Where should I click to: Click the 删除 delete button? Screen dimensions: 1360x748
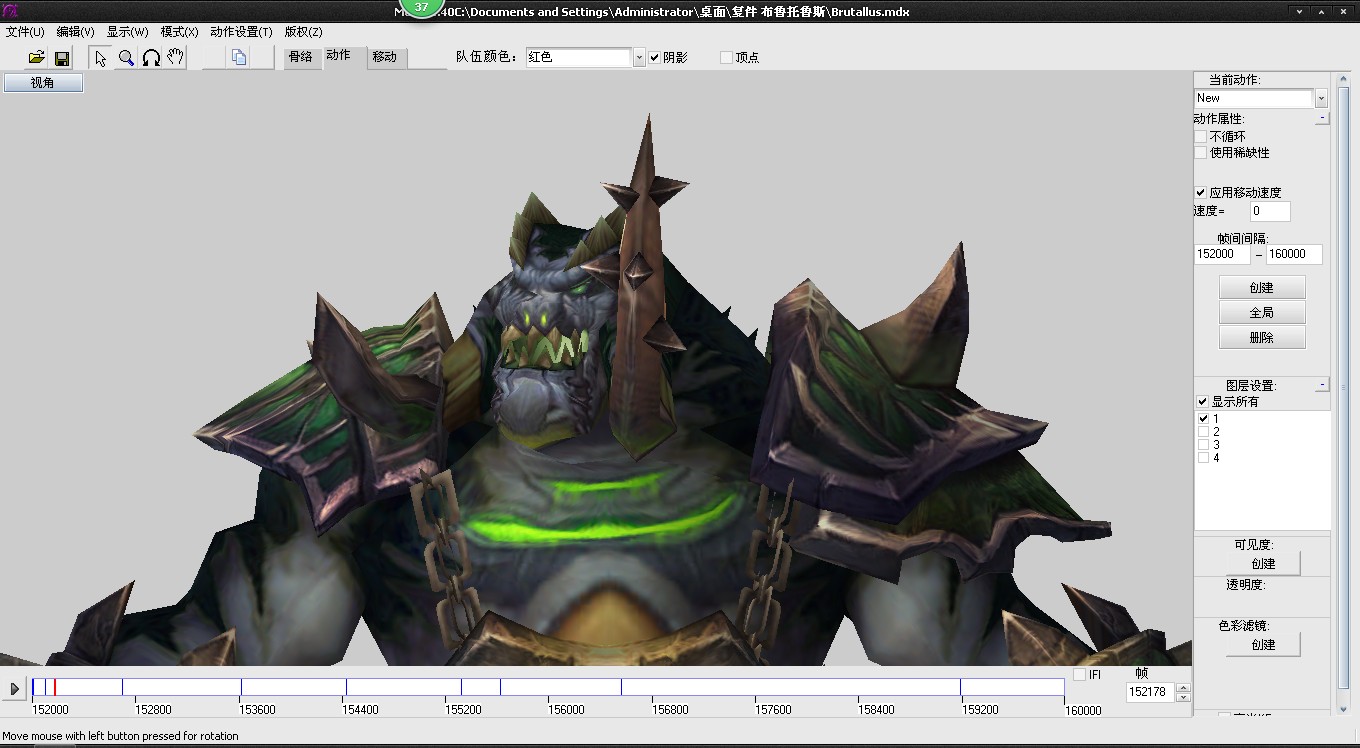tap(1262, 338)
